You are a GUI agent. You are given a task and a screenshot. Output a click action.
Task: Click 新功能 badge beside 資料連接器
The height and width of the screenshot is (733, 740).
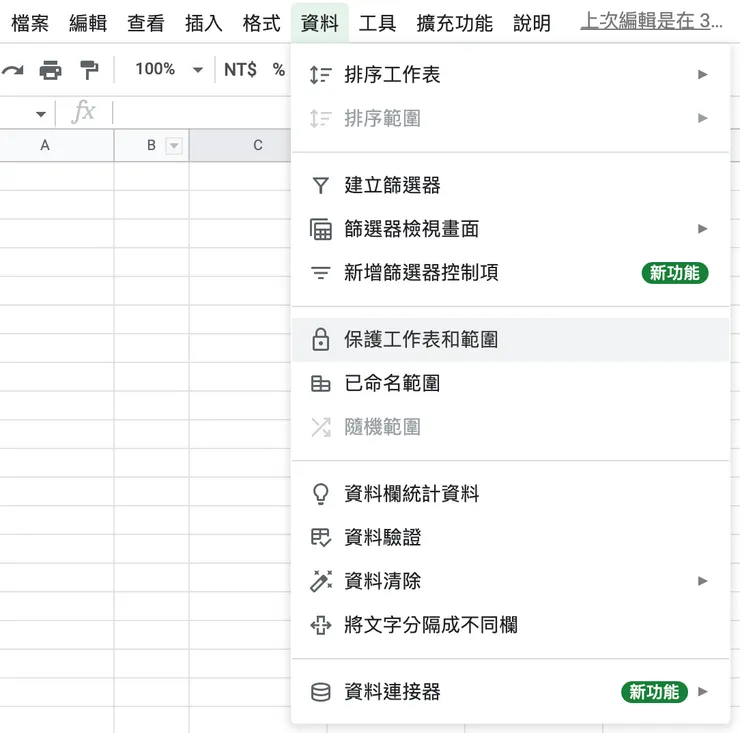654,692
